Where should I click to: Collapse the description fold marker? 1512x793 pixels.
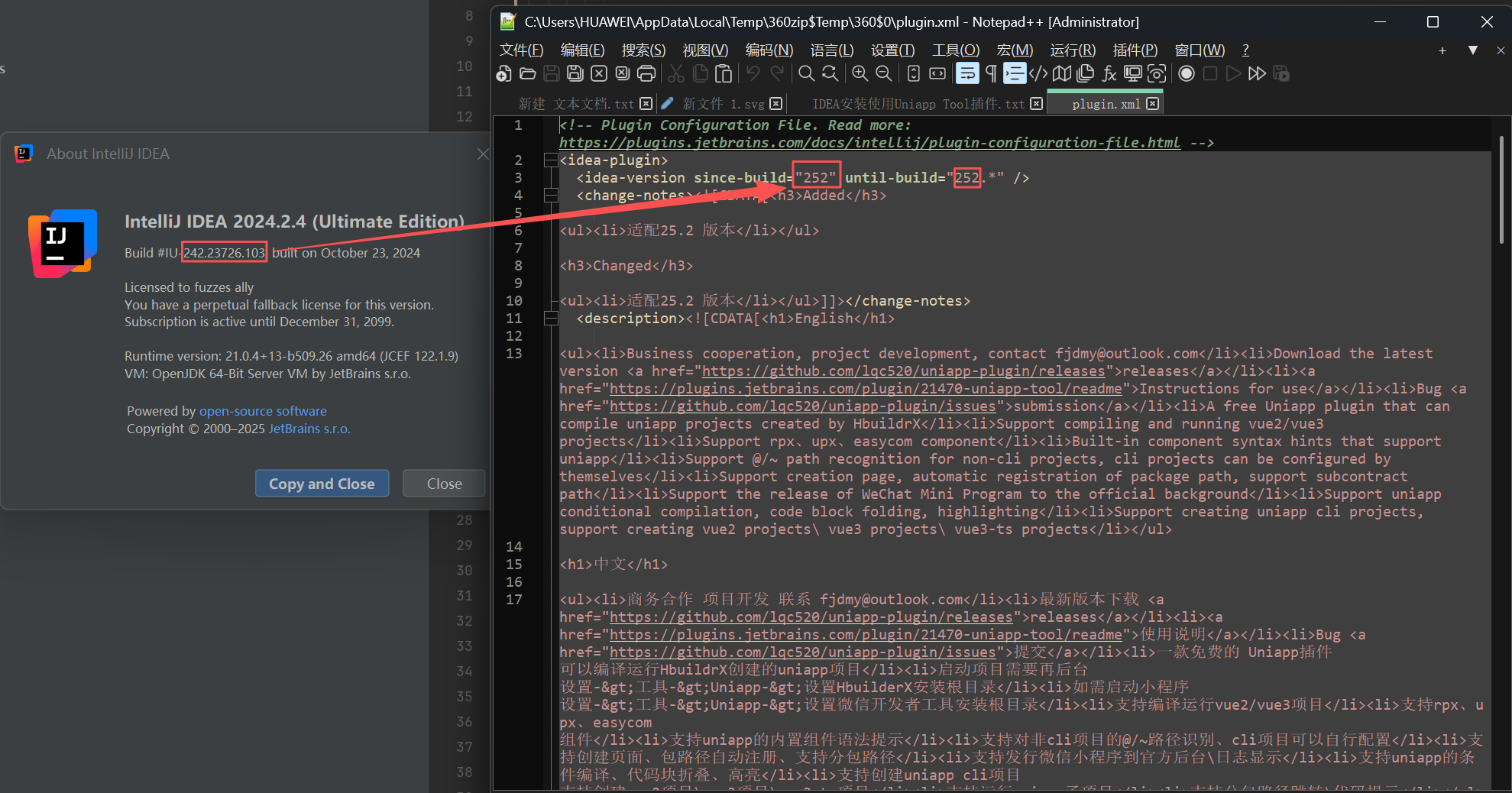point(550,319)
